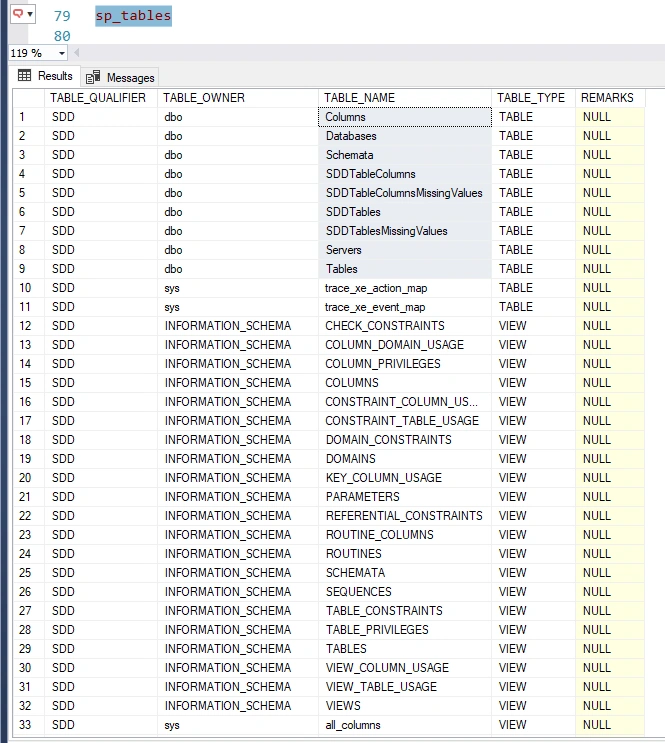Select the TABLE_OWNER column header

point(237,98)
